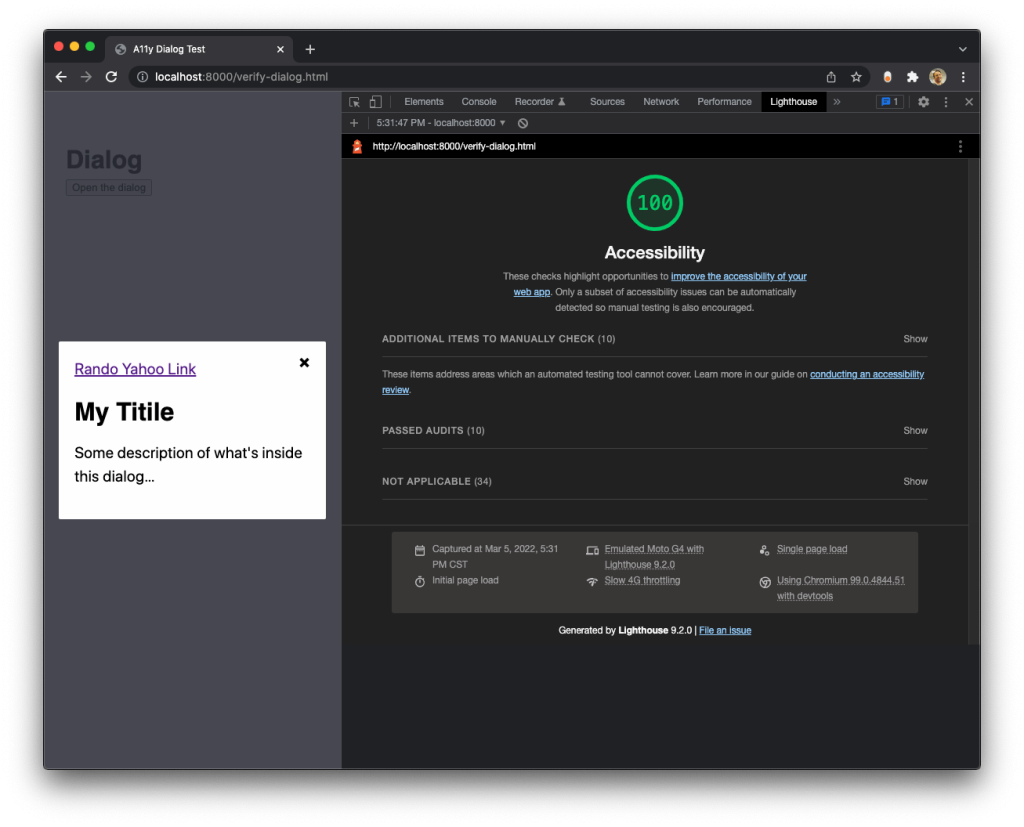The width and height of the screenshot is (1024, 827).
Task: Toggle the inspect element picker
Action: [353, 101]
